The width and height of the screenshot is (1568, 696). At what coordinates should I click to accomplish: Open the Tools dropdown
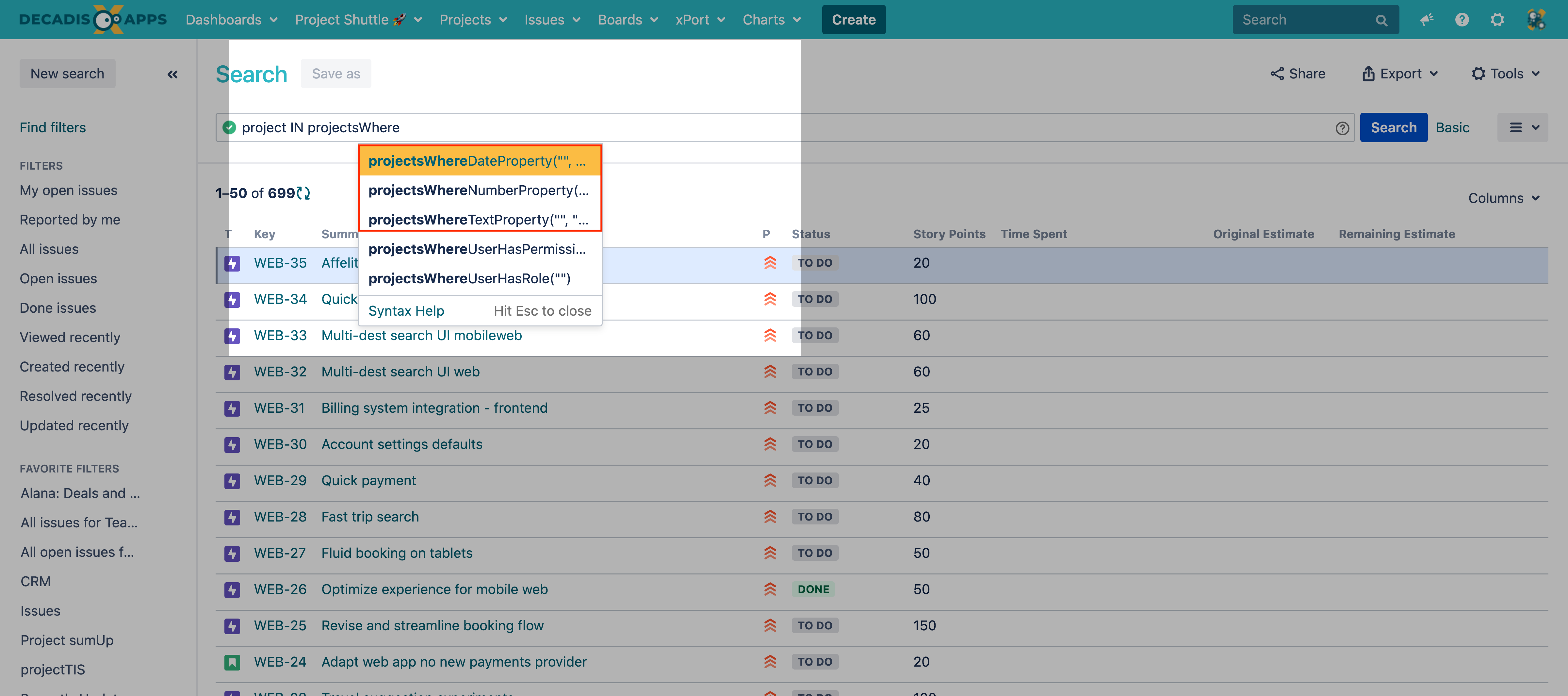click(x=1506, y=74)
